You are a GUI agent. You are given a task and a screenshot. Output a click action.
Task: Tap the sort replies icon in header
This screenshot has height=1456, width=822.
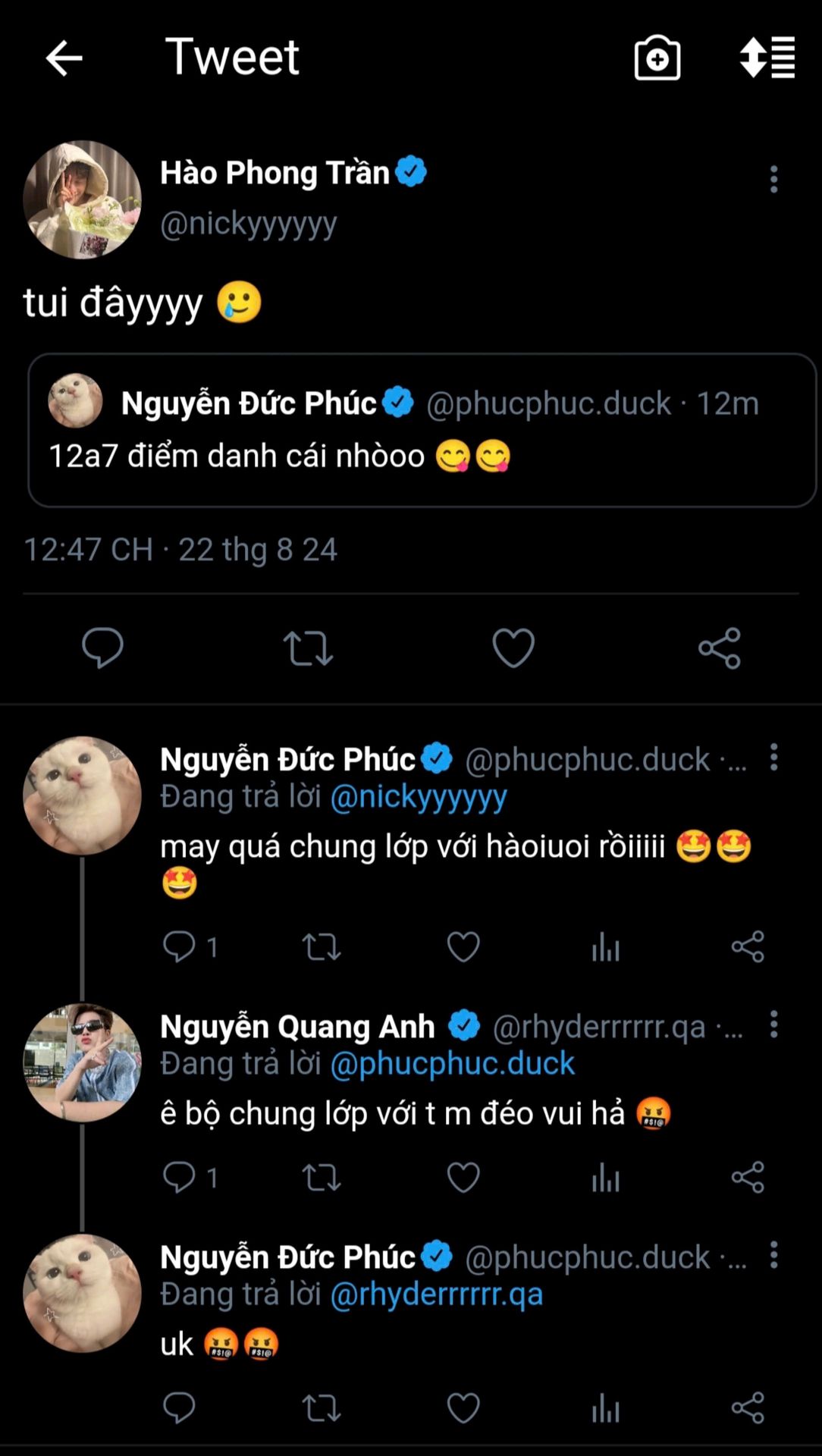click(x=767, y=58)
